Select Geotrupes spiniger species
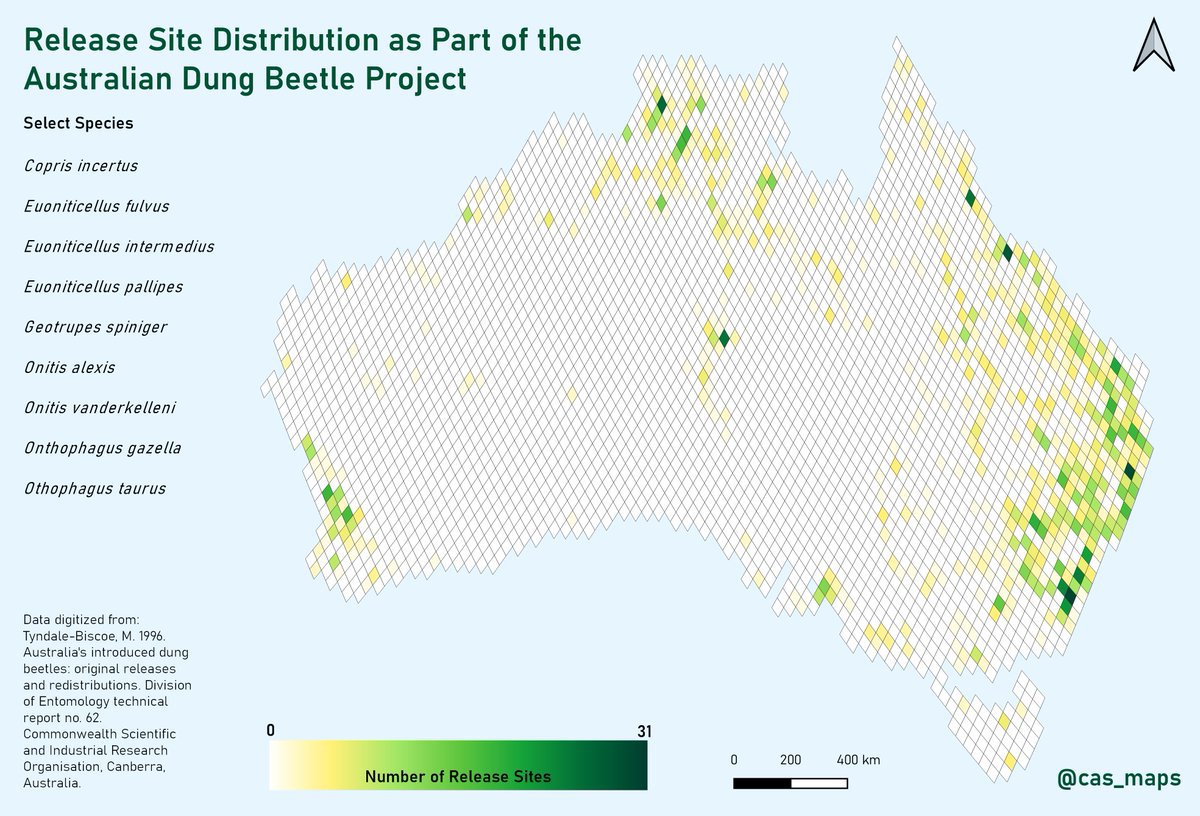This screenshot has width=1200, height=816. pyautogui.click(x=95, y=327)
